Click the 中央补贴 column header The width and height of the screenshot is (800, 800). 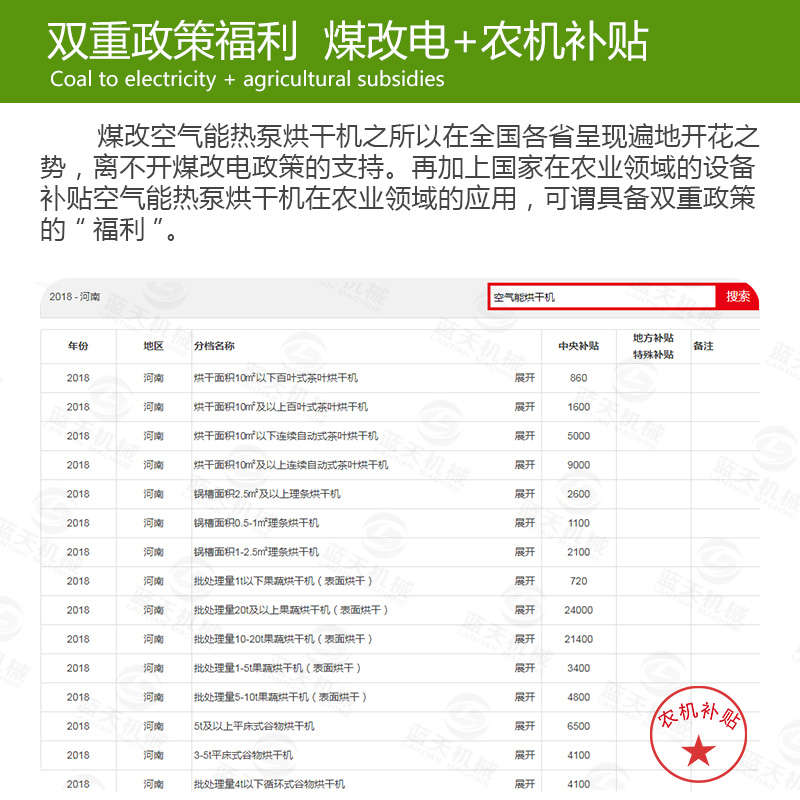point(578,346)
